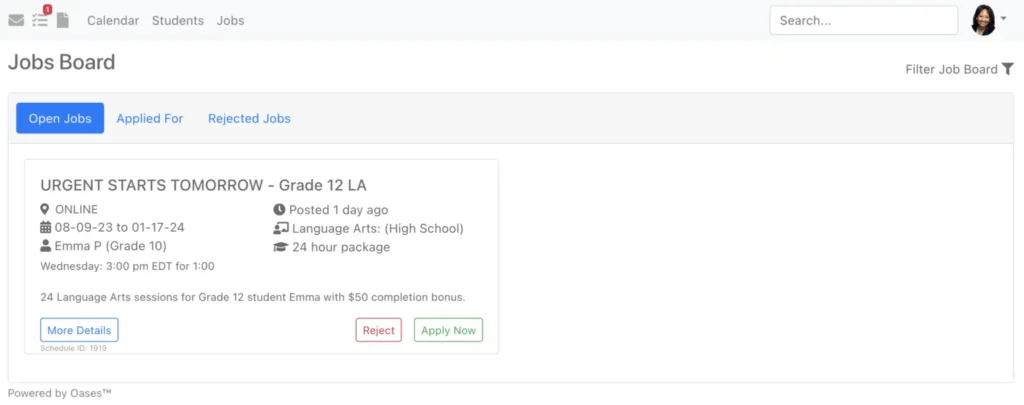Click the person icon beside Emma P
This screenshot has width=1024, height=405.
[x=45, y=246]
